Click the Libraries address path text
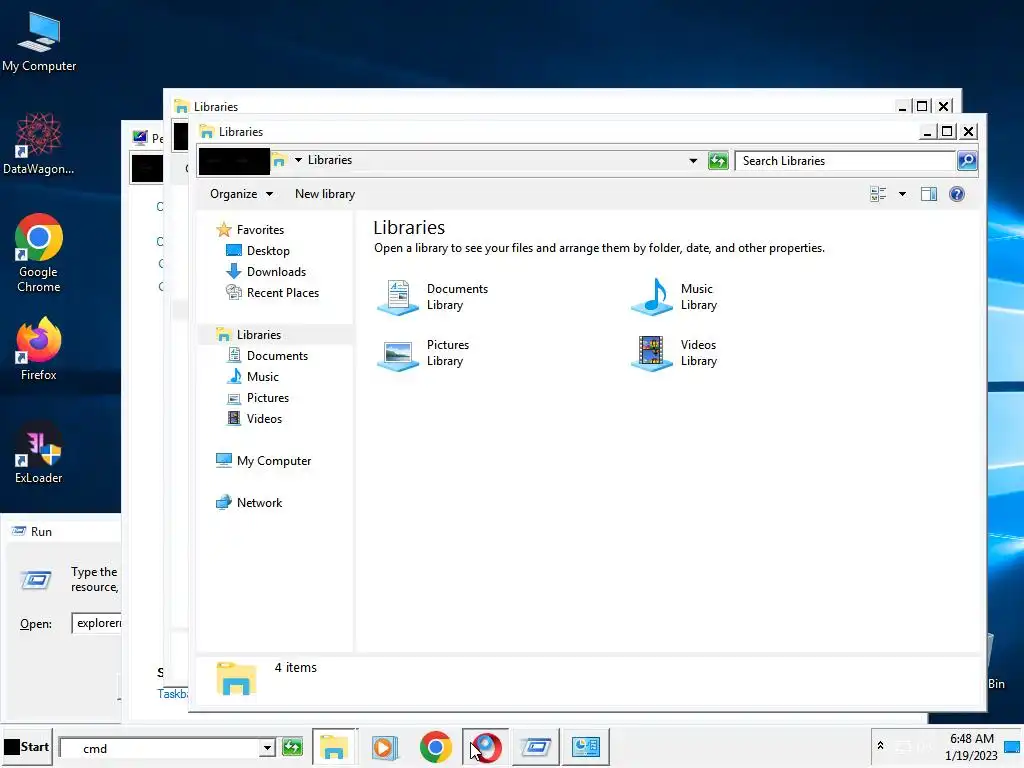1024x768 pixels. (330, 160)
